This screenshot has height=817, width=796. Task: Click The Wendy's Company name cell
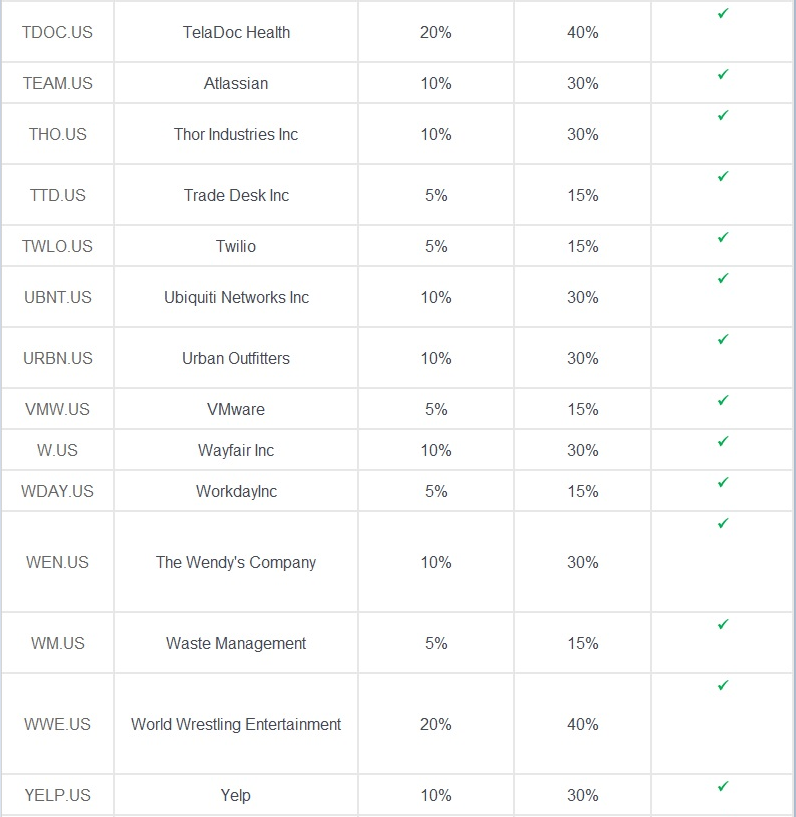coord(236,562)
